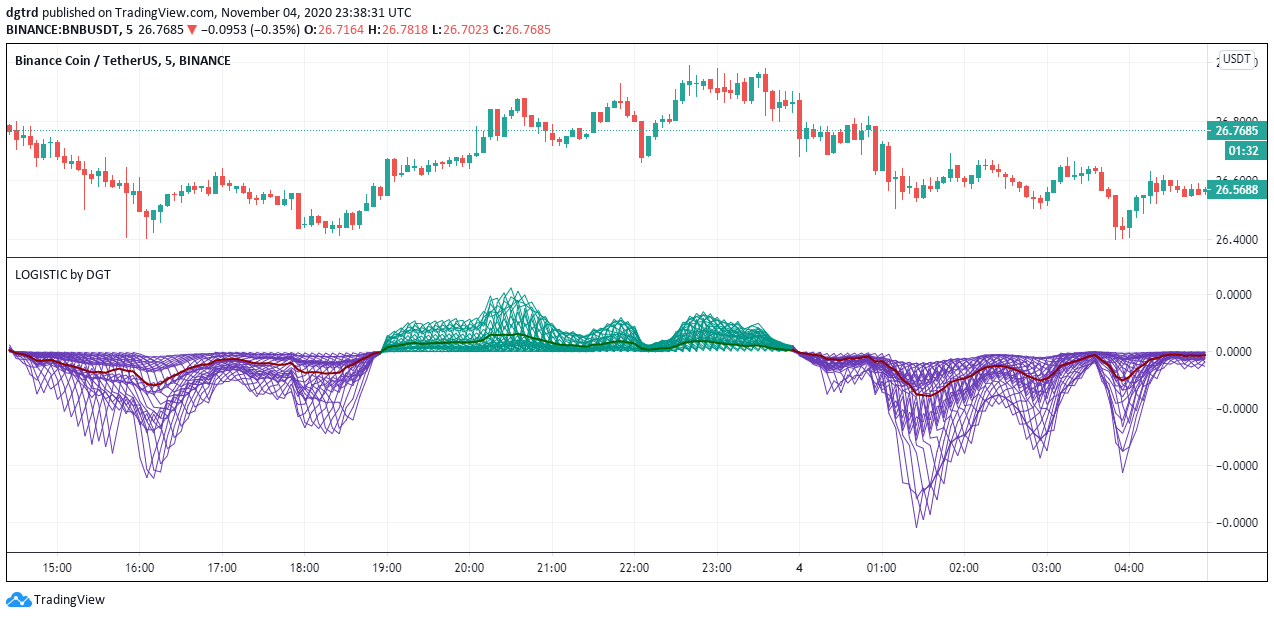The height and width of the screenshot is (618, 1274).
Task: Select the current price tag 26.7685
Action: tap(1236, 131)
